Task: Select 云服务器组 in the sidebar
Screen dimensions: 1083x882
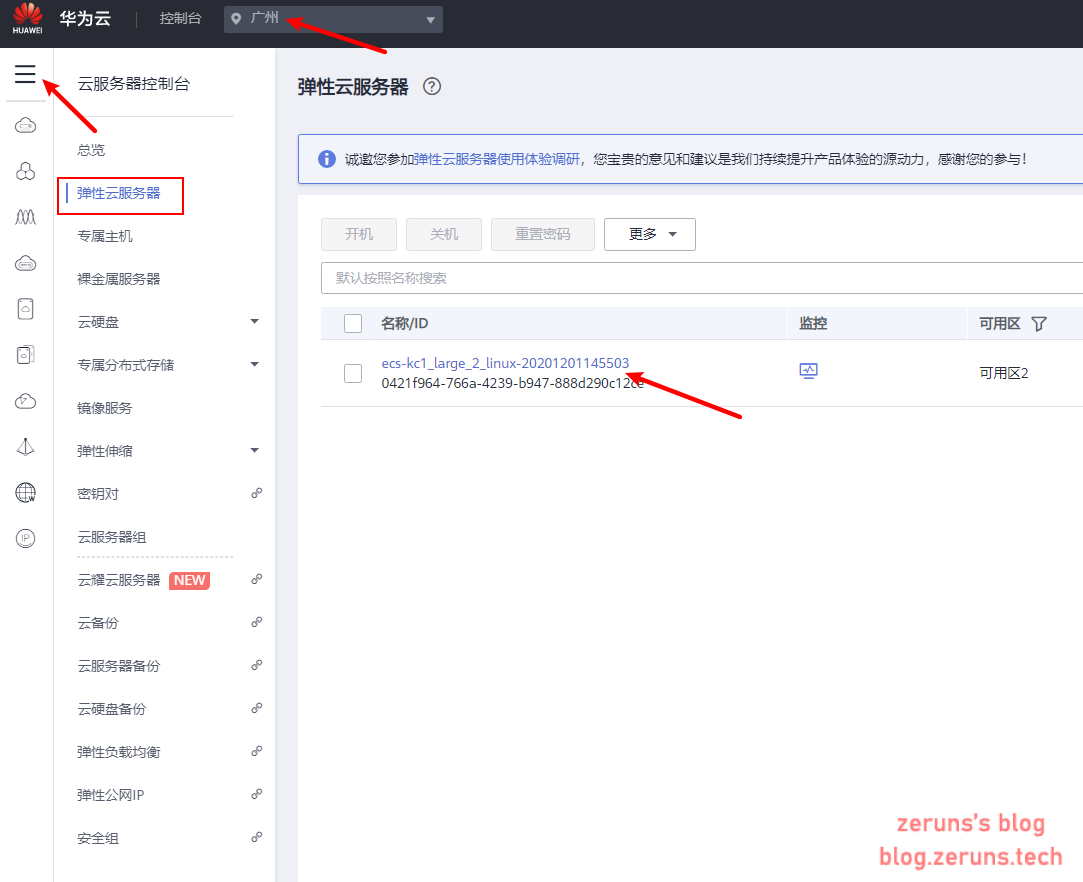Action: pos(112,537)
